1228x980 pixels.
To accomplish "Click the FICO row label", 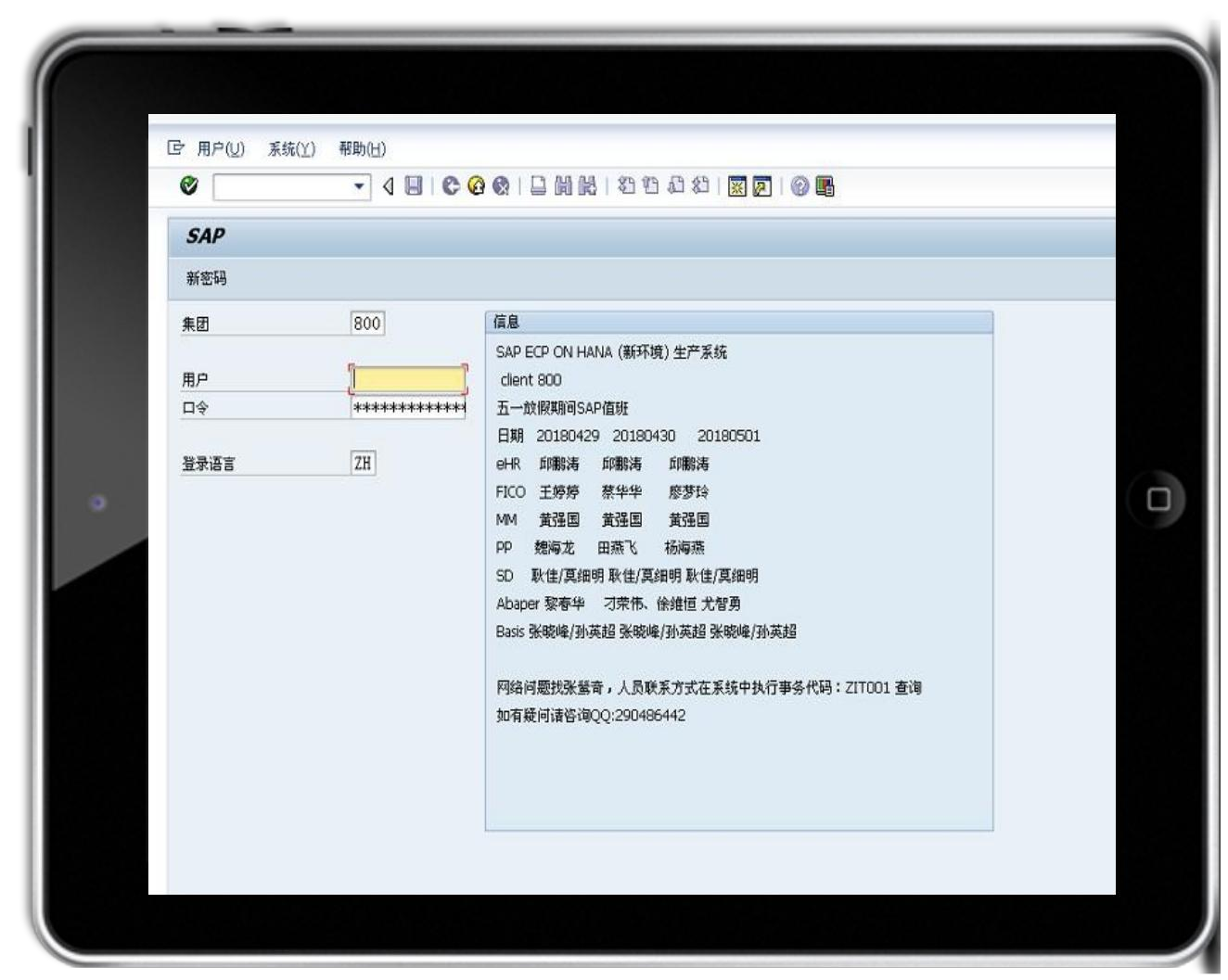I will click(x=510, y=491).
